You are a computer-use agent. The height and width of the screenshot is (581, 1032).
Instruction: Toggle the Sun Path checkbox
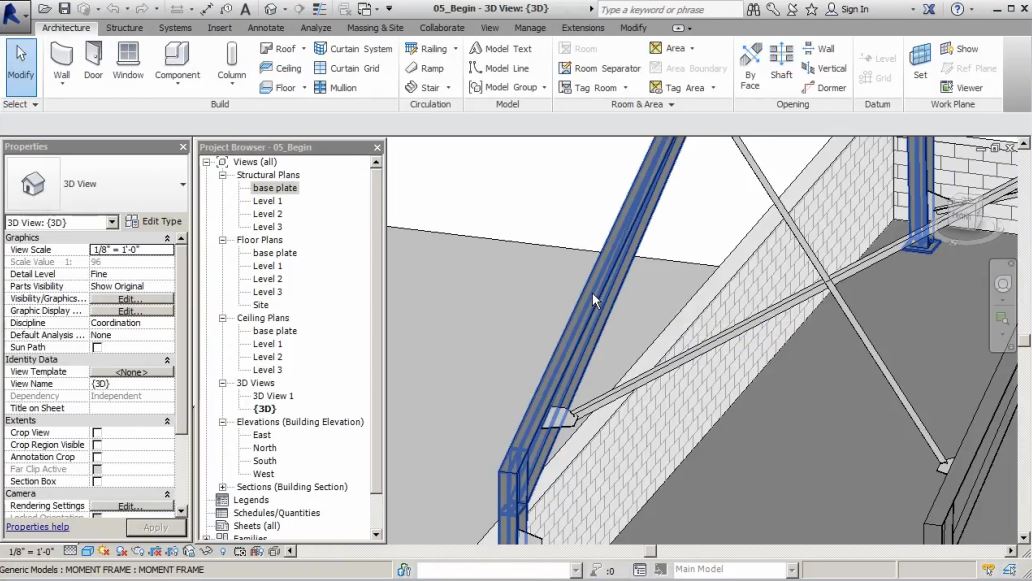tap(97, 347)
